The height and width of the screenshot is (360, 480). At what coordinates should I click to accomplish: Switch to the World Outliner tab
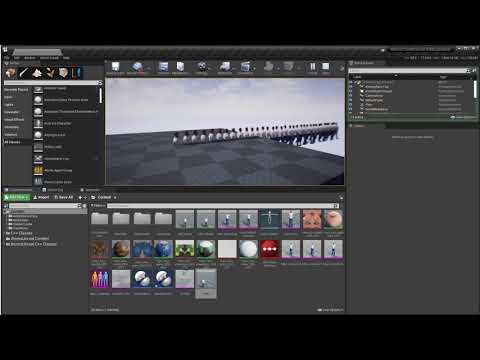coord(364,63)
